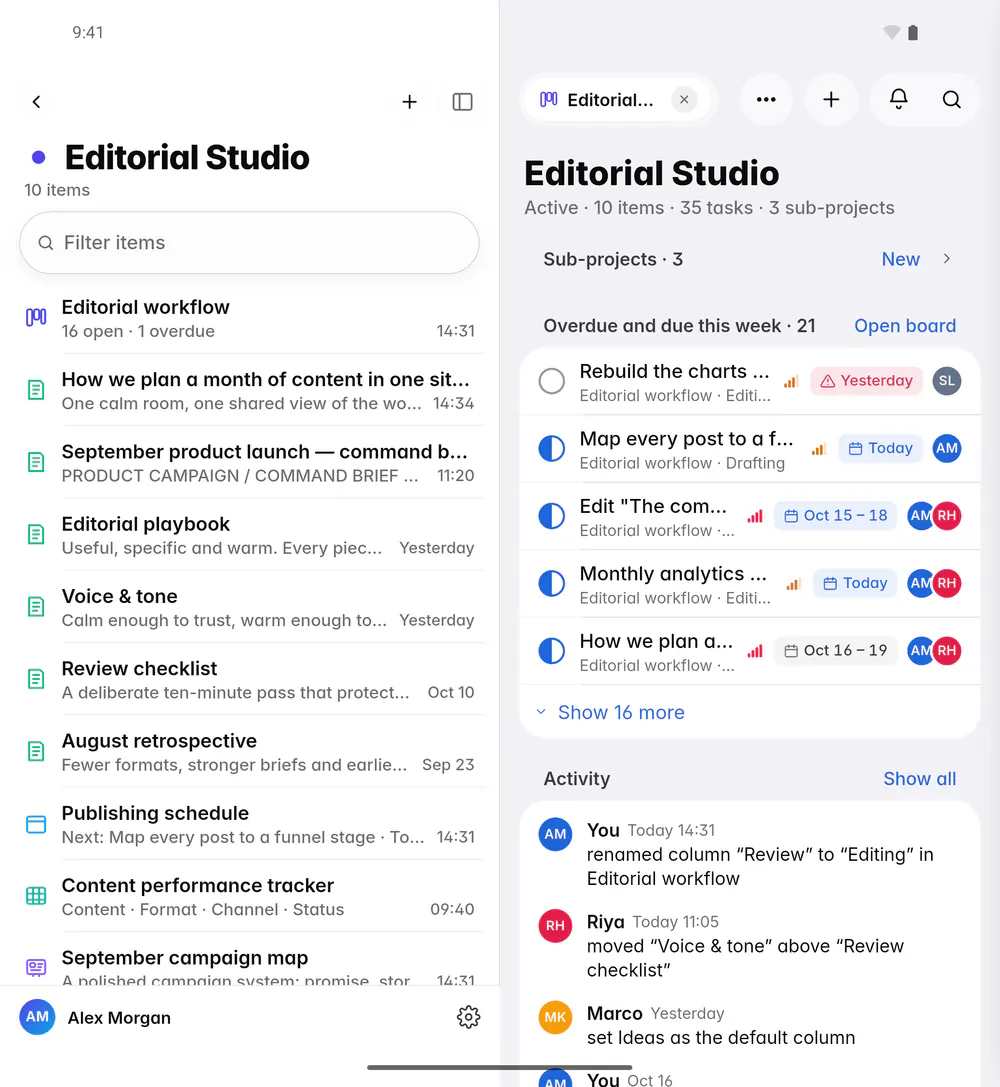
Task: Open Voice & tone list item
Action: [249, 607]
